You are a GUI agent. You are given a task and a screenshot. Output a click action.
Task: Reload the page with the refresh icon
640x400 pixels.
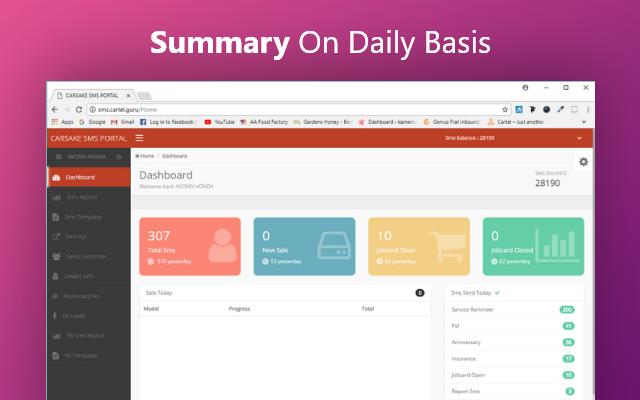79,109
